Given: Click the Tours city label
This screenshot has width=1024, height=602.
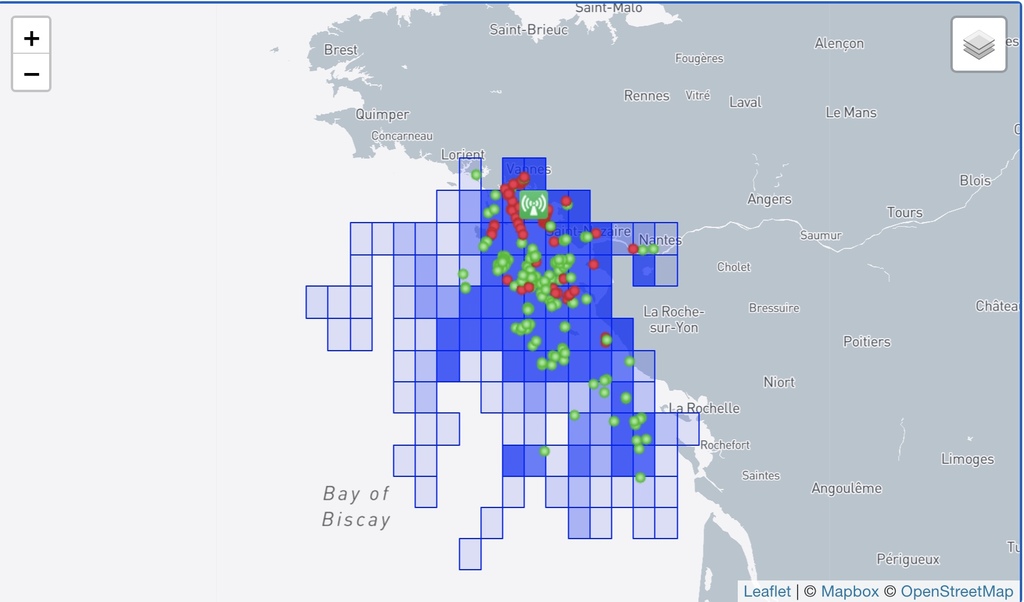Looking at the screenshot, I should pyautogui.click(x=904, y=212).
